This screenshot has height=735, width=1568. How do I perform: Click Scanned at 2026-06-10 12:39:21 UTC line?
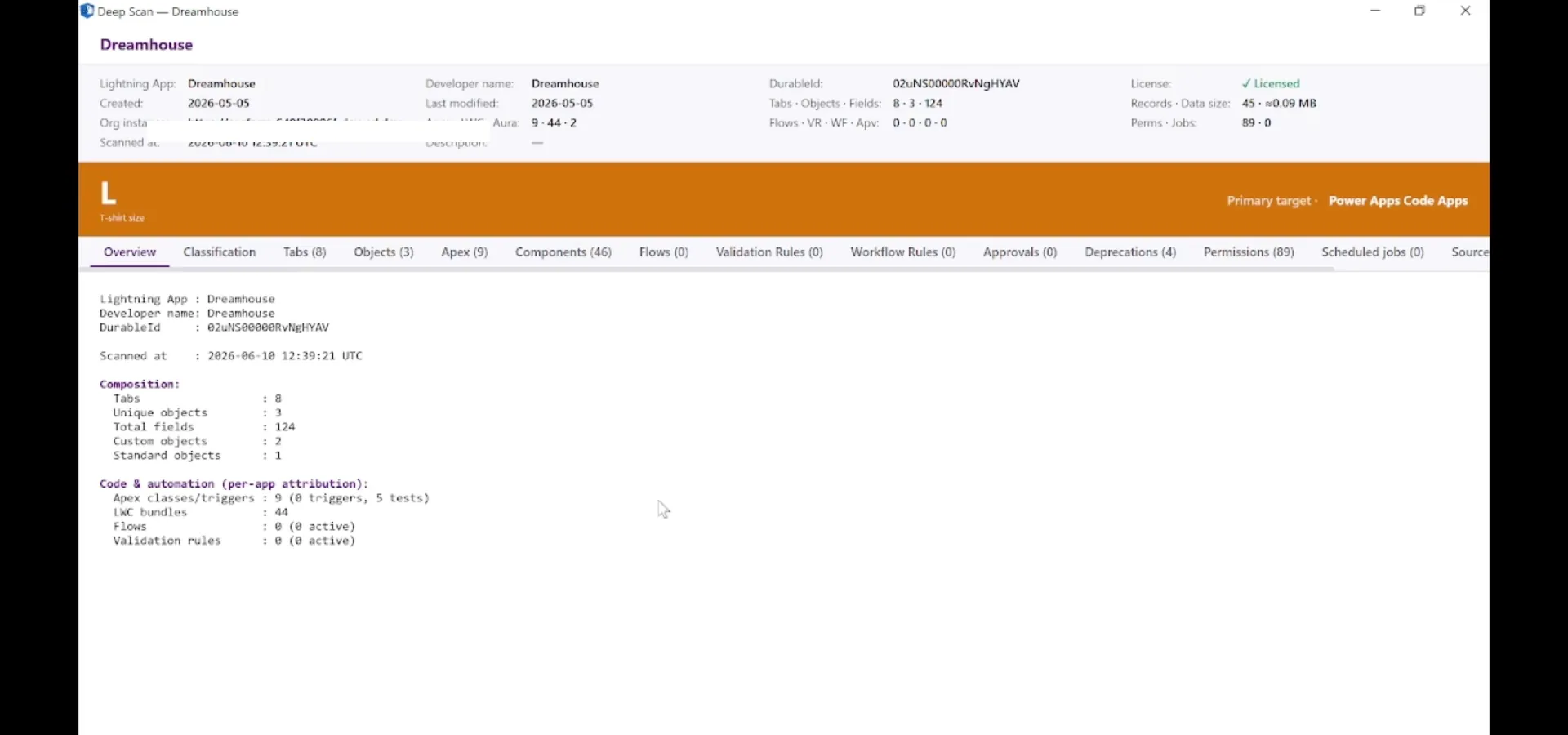[x=231, y=356]
